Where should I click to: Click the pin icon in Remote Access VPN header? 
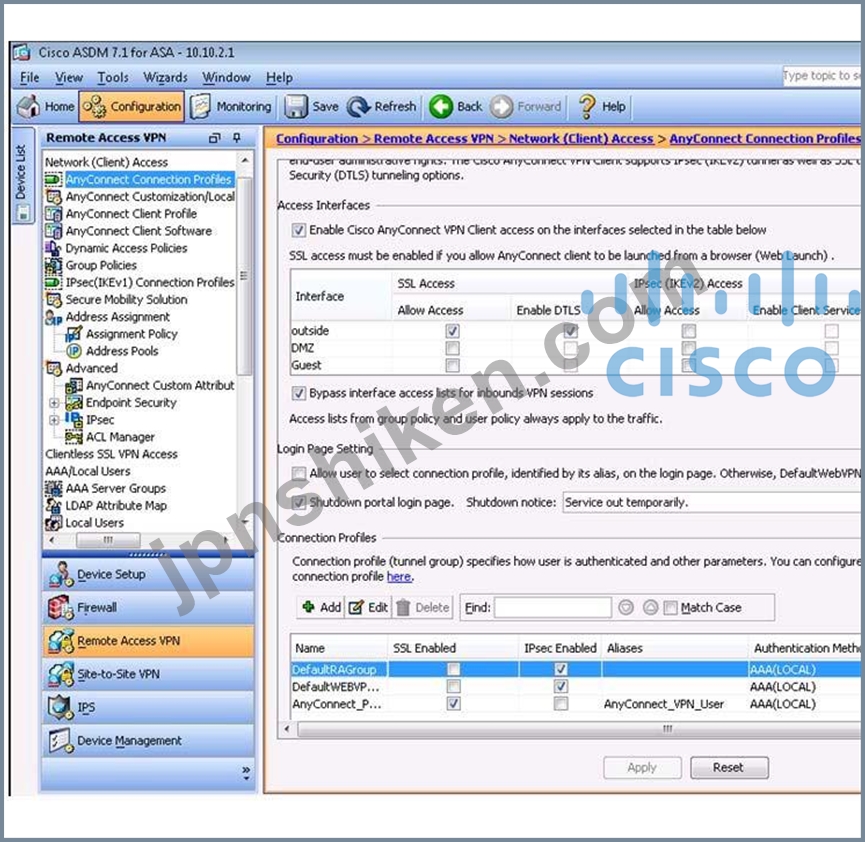click(x=237, y=138)
